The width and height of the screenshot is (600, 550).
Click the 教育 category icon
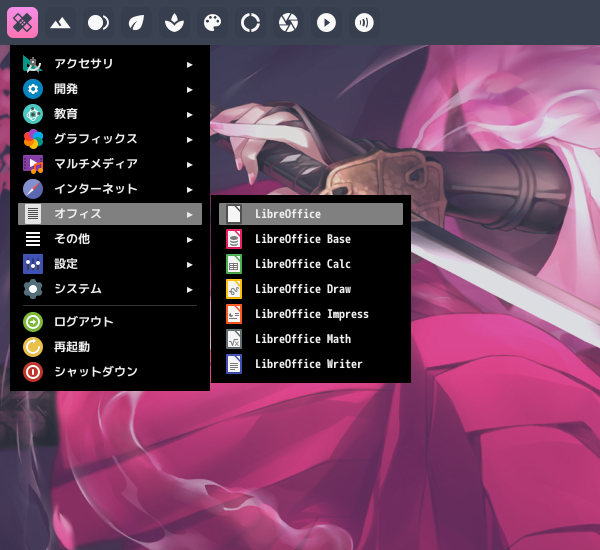[x=33, y=114]
